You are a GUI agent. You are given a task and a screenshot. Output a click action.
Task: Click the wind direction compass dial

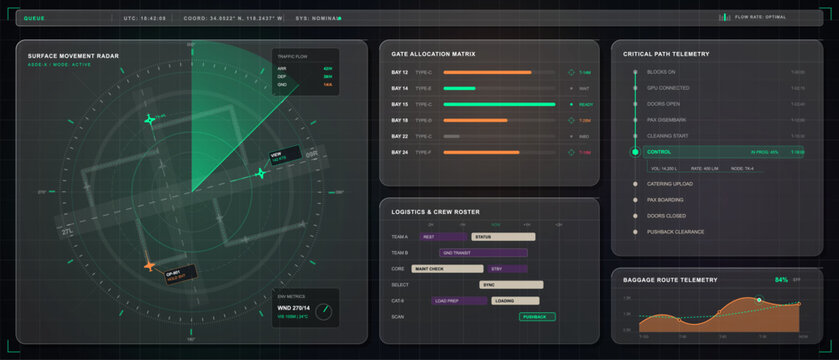tap(324, 311)
